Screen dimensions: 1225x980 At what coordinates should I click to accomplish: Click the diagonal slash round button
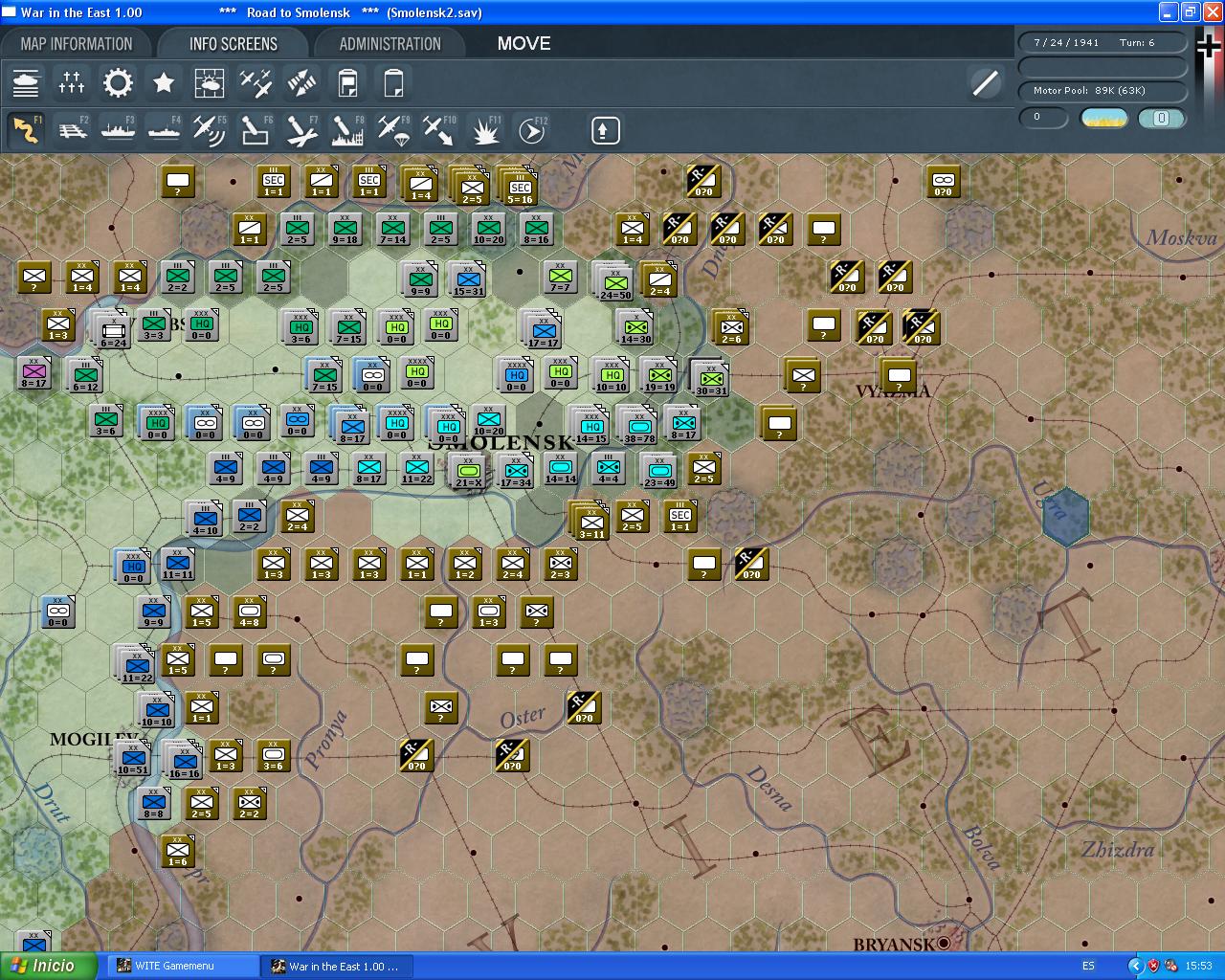[x=985, y=83]
